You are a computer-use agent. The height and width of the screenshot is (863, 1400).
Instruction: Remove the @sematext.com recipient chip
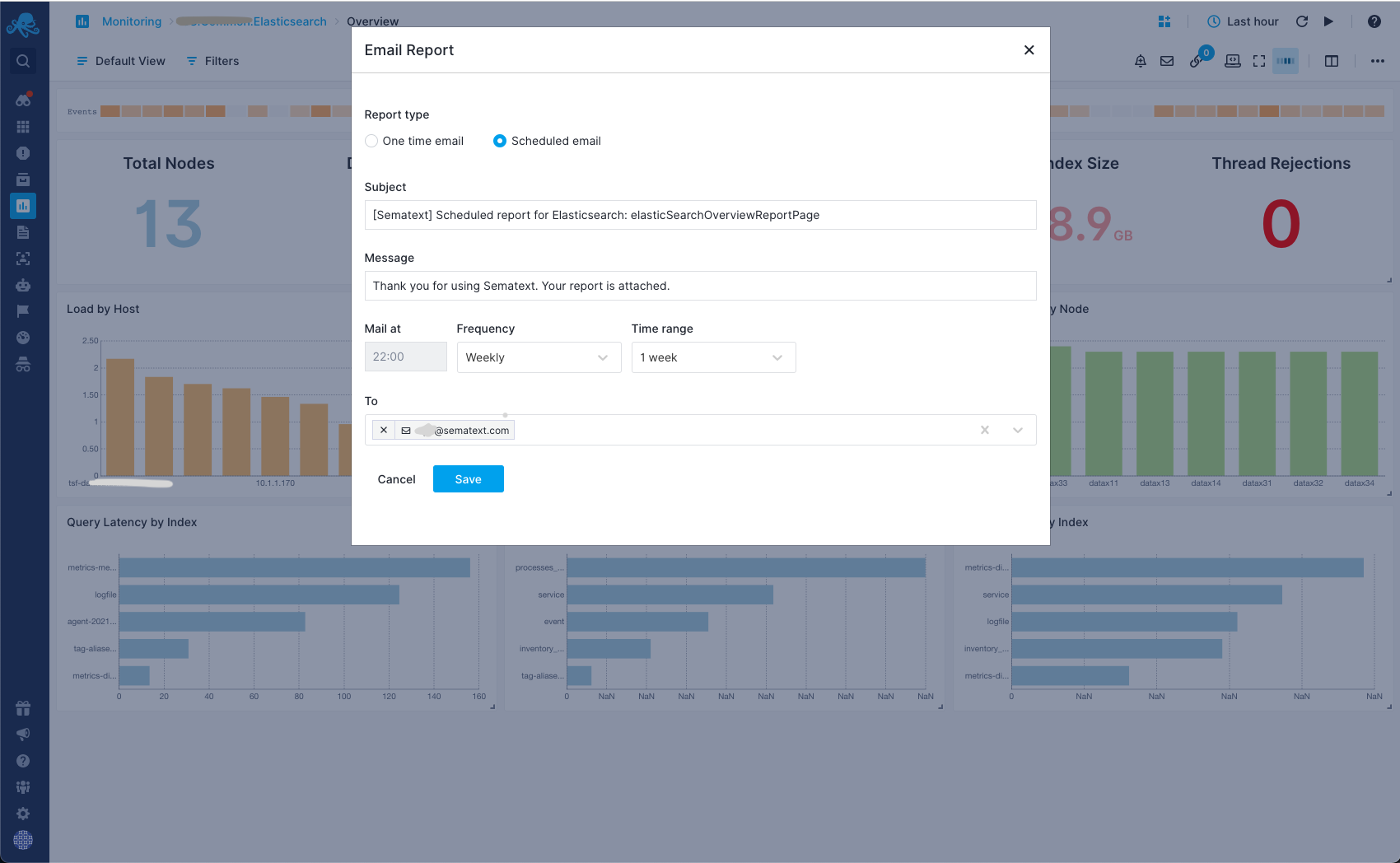tap(384, 430)
